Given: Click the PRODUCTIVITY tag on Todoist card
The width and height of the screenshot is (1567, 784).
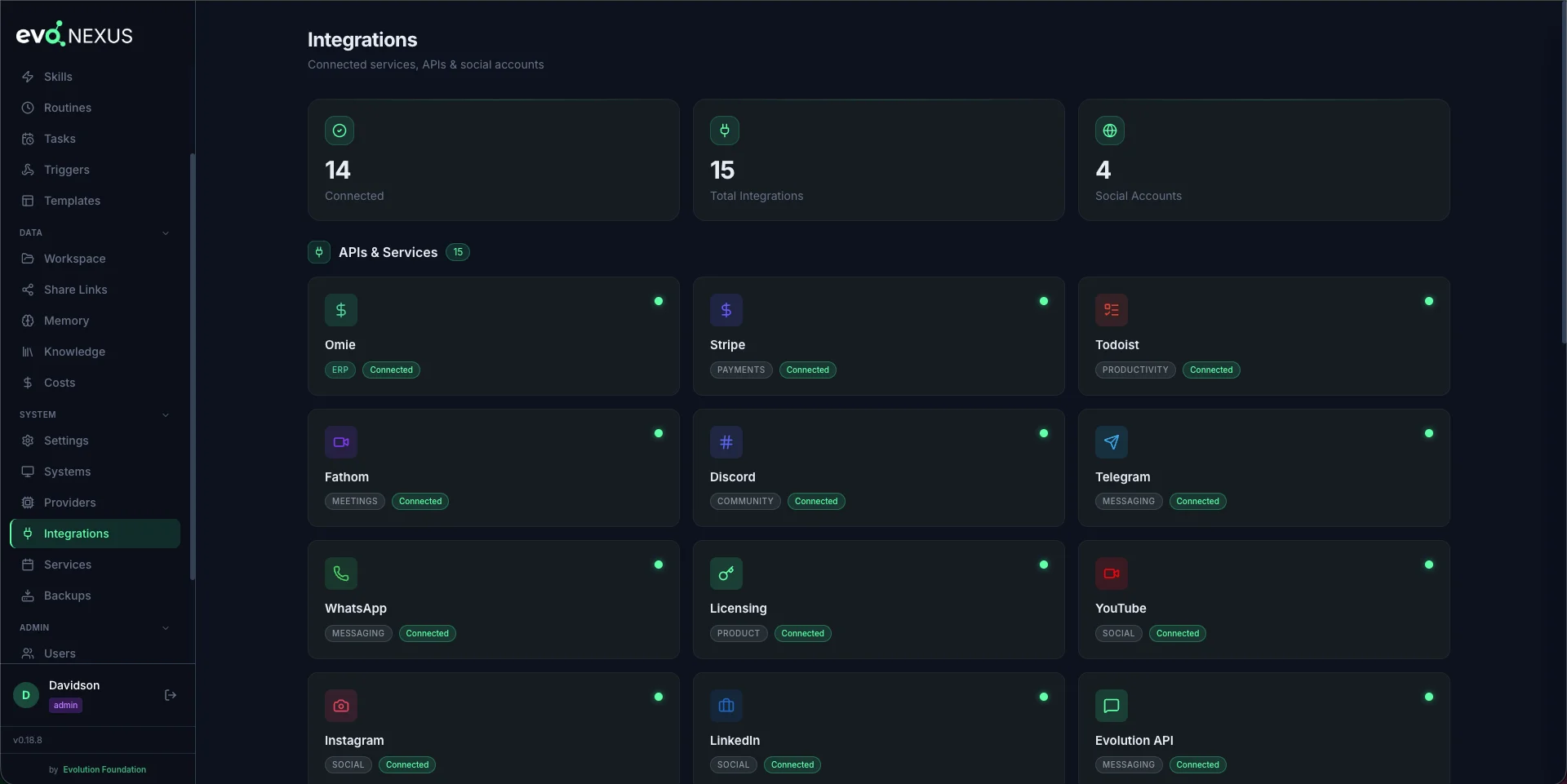Looking at the screenshot, I should tap(1135, 370).
